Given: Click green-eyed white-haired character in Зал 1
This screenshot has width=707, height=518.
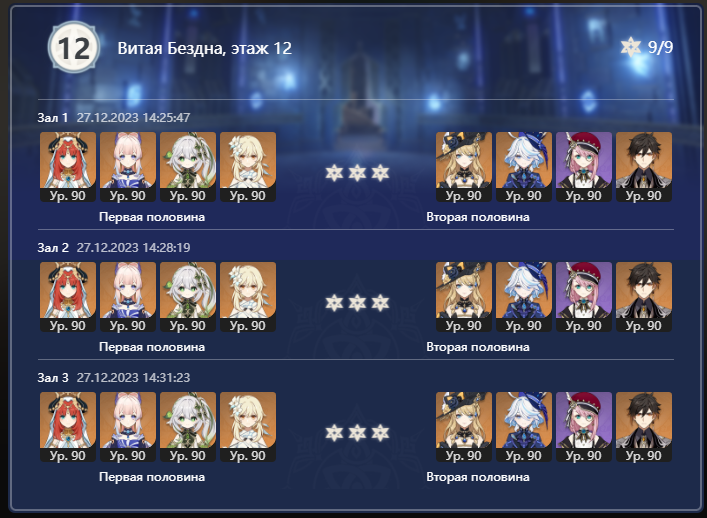Looking at the screenshot, I should [188, 167].
